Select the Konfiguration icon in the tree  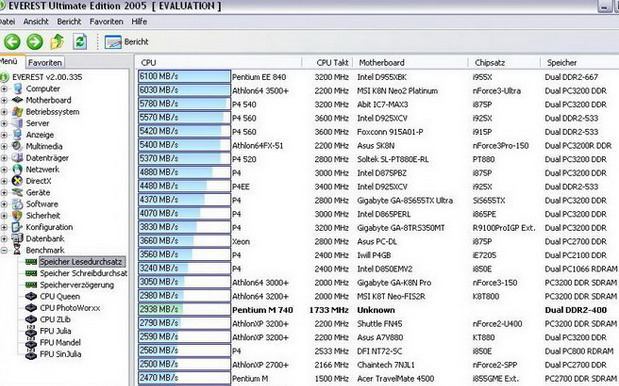tap(18, 227)
